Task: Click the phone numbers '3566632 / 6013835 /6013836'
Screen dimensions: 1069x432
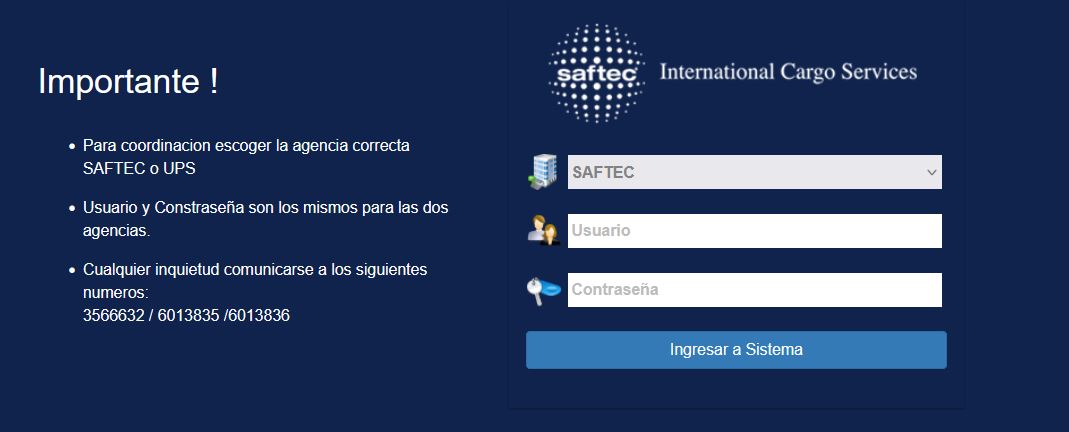Action: point(186,315)
